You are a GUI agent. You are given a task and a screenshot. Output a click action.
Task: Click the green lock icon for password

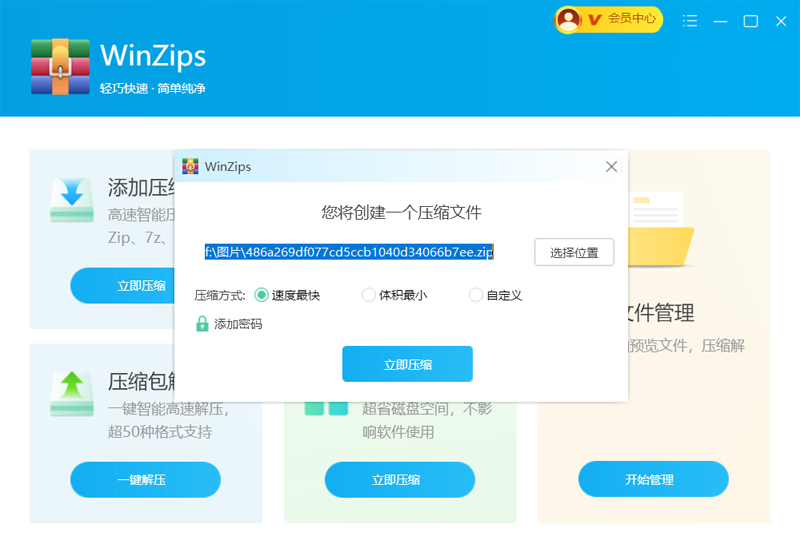[x=202, y=324]
